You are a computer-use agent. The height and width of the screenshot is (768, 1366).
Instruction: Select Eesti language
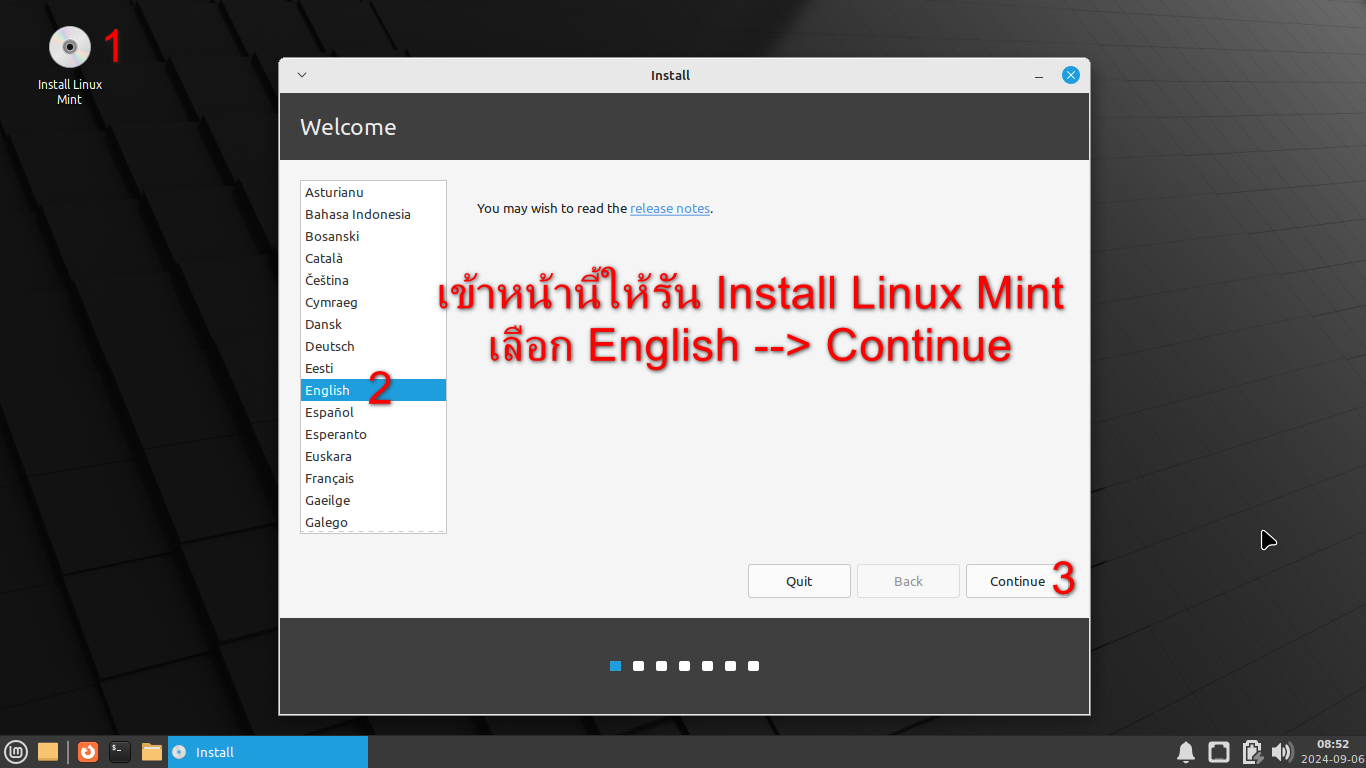373,368
